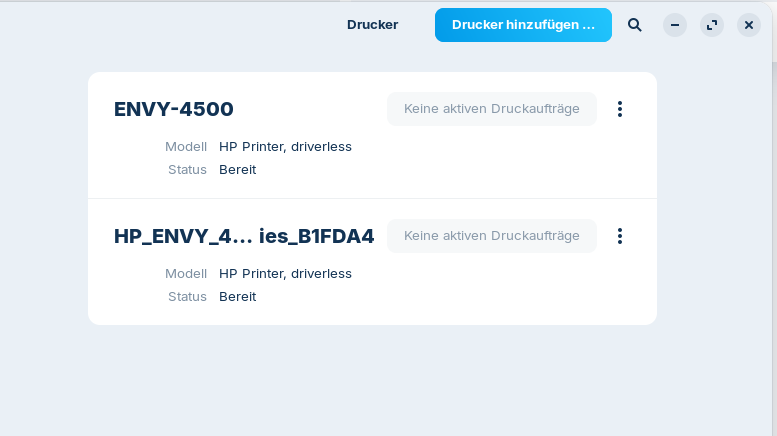The width and height of the screenshot is (777, 436).
Task: Click the Modell label under ENVY-4500
Action: click(x=186, y=147)
